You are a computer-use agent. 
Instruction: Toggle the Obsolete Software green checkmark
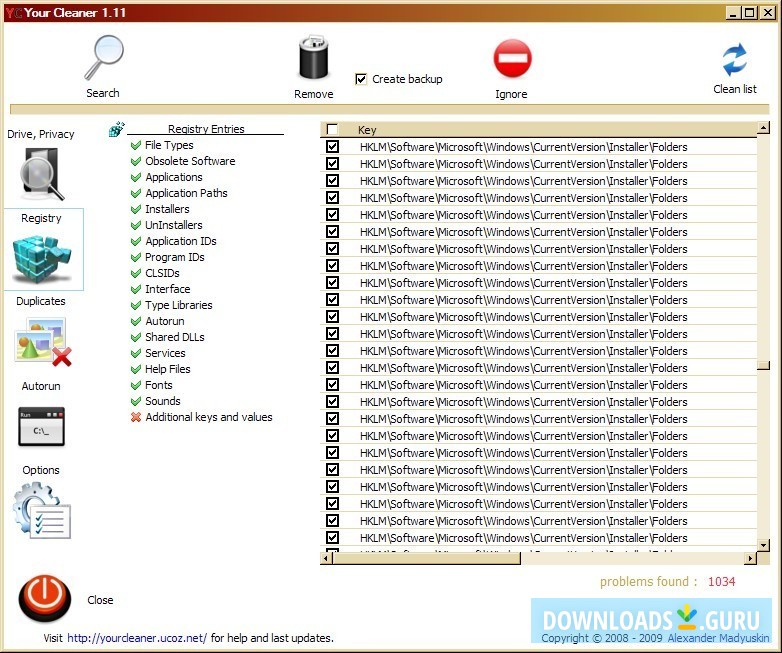(136, 161)
